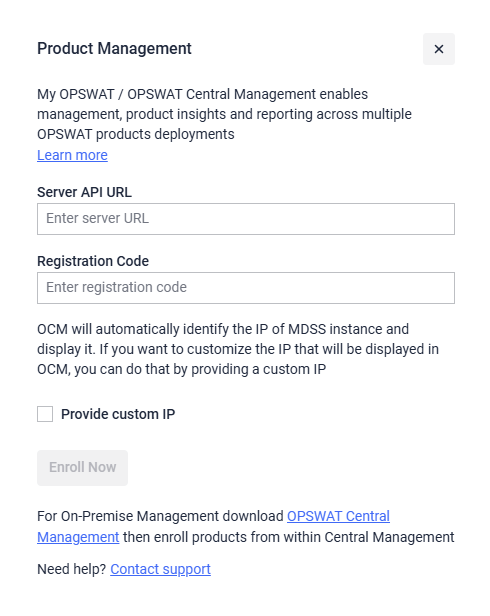Click the My OPSWAT description paragraph
Viewport: 490px width, 616px height.
[224, 114]
